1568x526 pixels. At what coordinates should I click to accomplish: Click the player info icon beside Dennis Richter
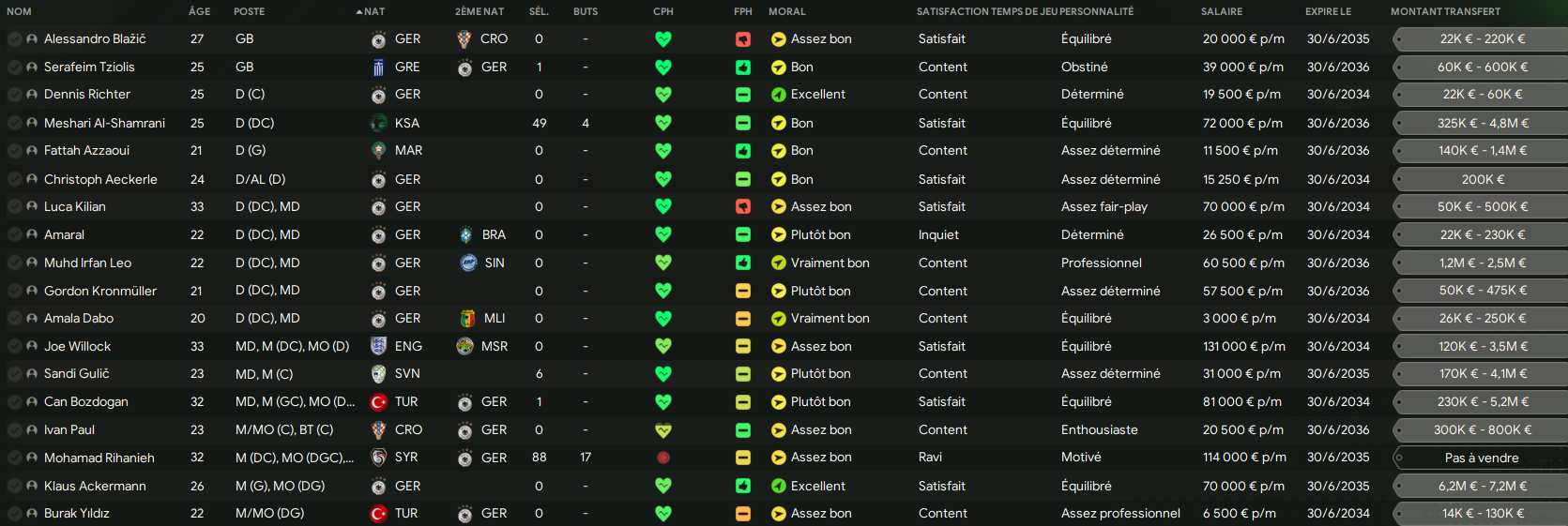(33, 95)
